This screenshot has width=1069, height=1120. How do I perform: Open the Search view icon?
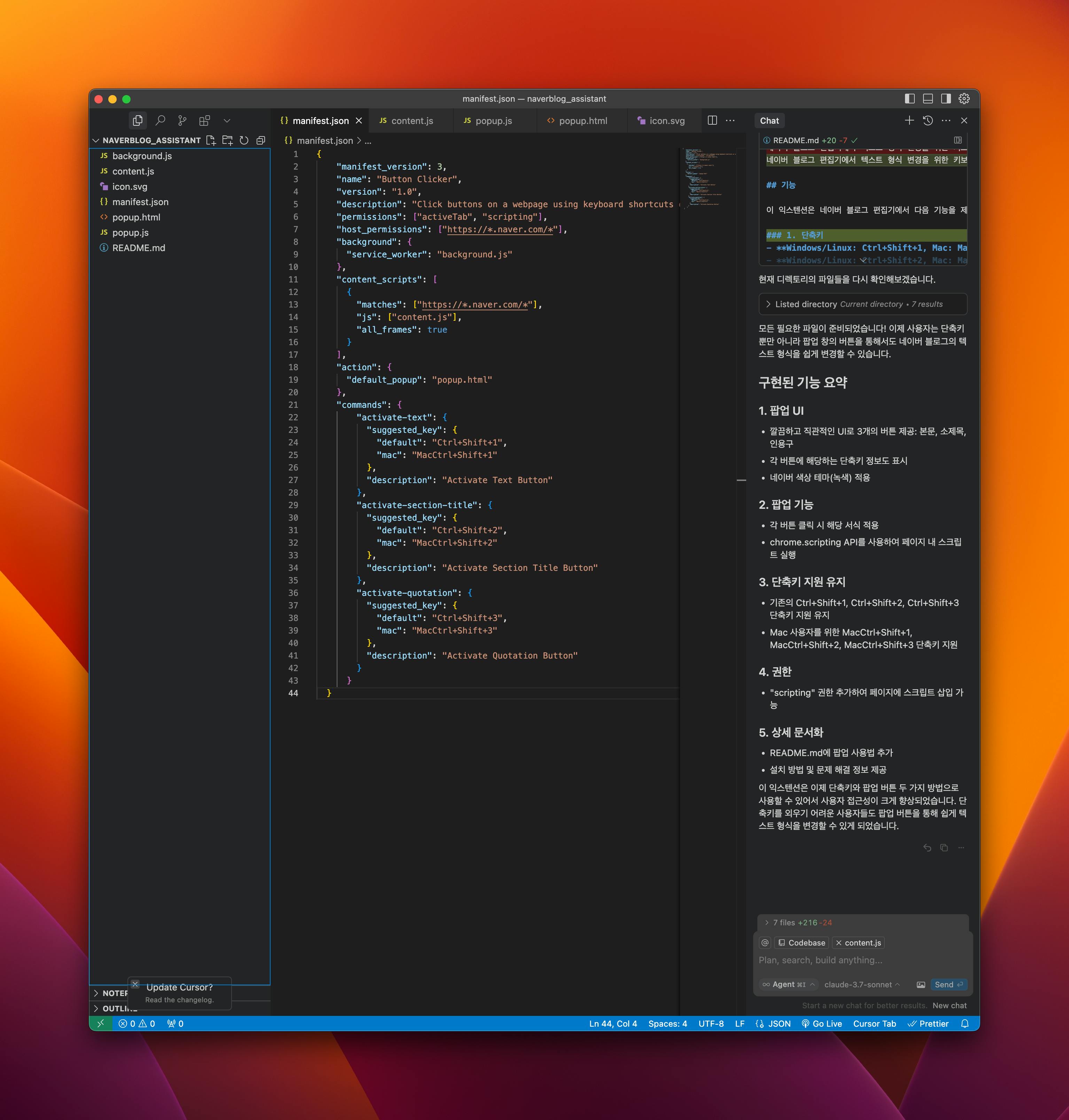click(160, 120)
